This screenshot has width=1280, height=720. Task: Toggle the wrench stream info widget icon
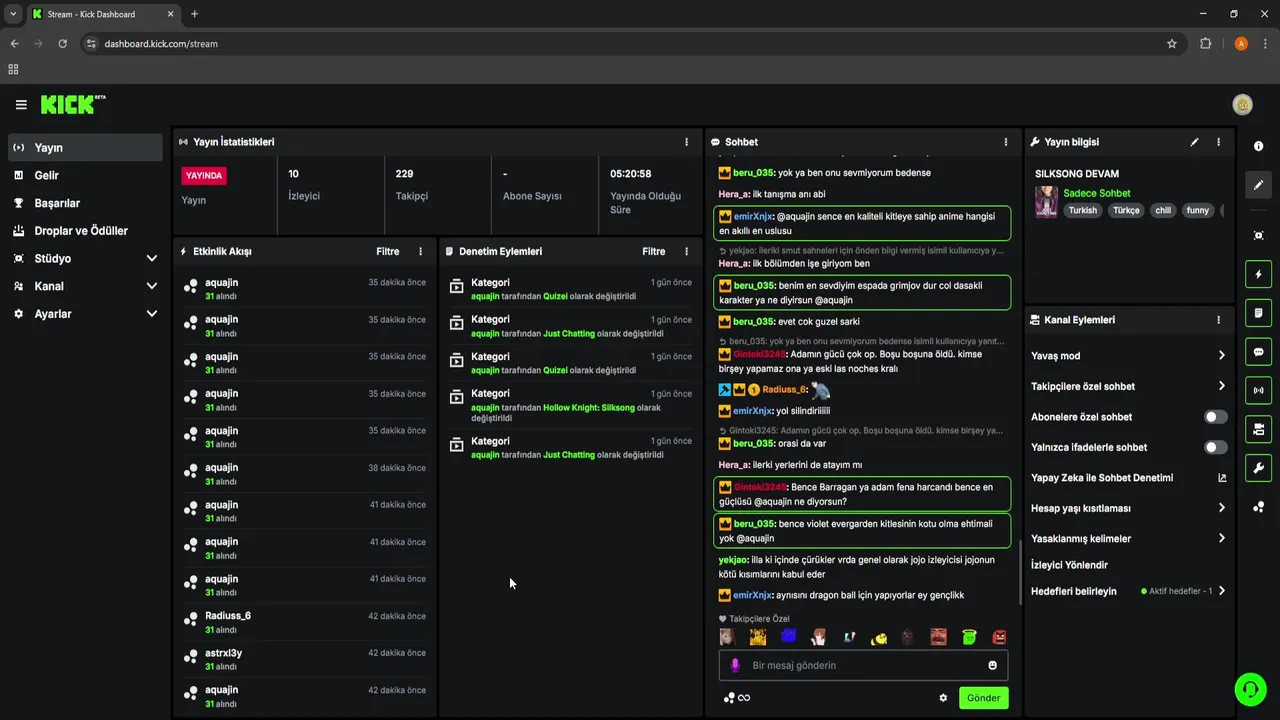click(x=1258, y=468)
